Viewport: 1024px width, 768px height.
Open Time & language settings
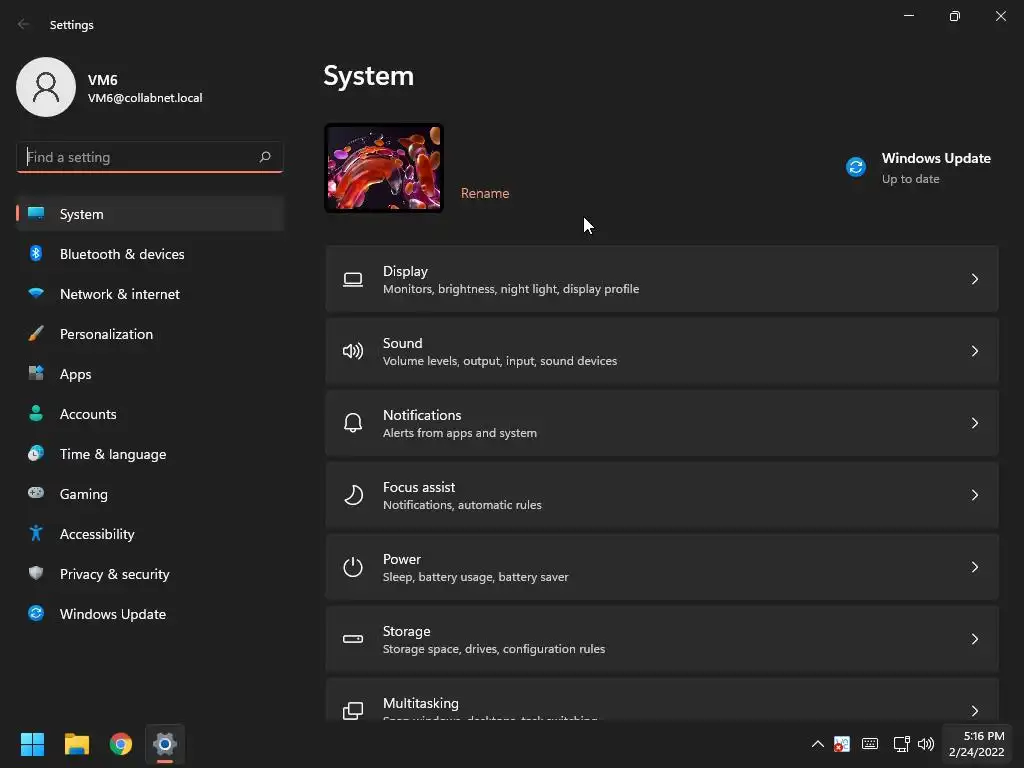[x=150, y=454]
